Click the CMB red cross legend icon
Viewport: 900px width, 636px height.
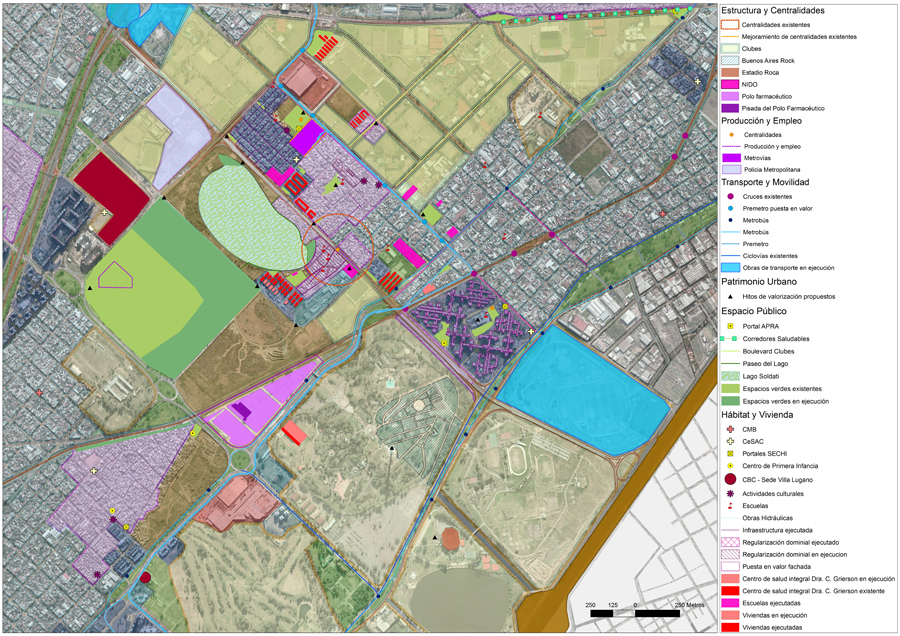point(730,429)
